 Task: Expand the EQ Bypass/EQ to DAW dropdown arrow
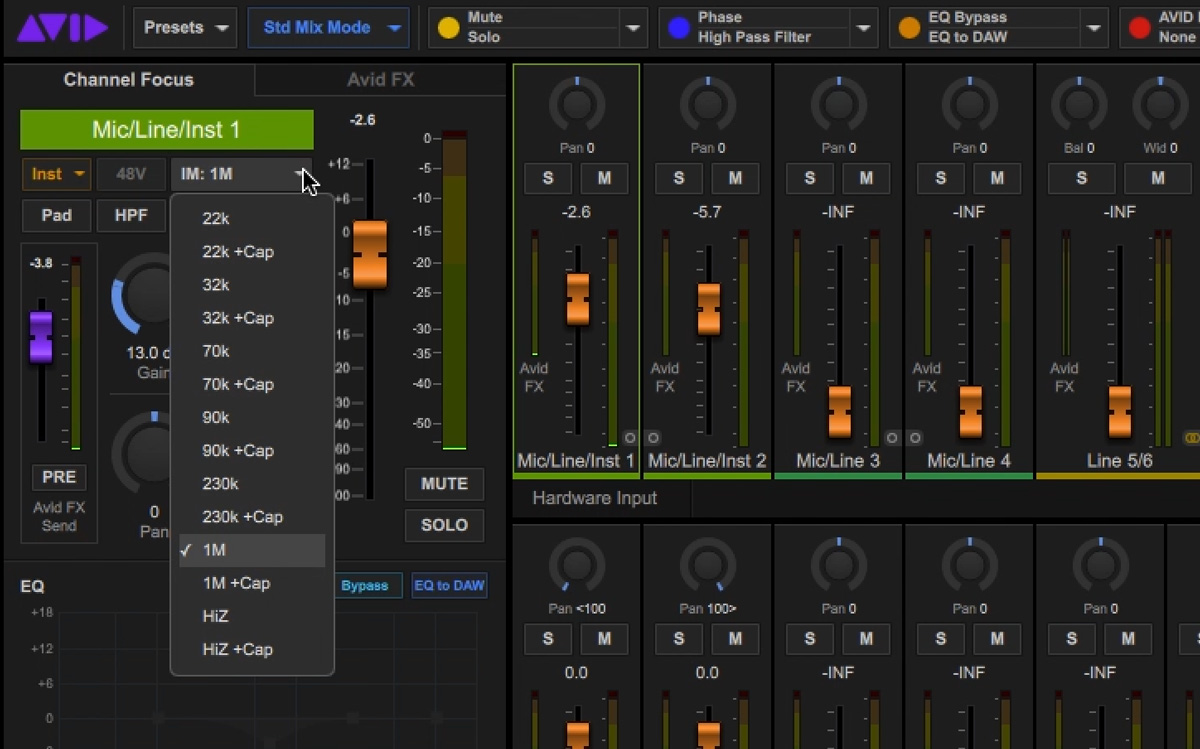click(x=1093, y=28)
